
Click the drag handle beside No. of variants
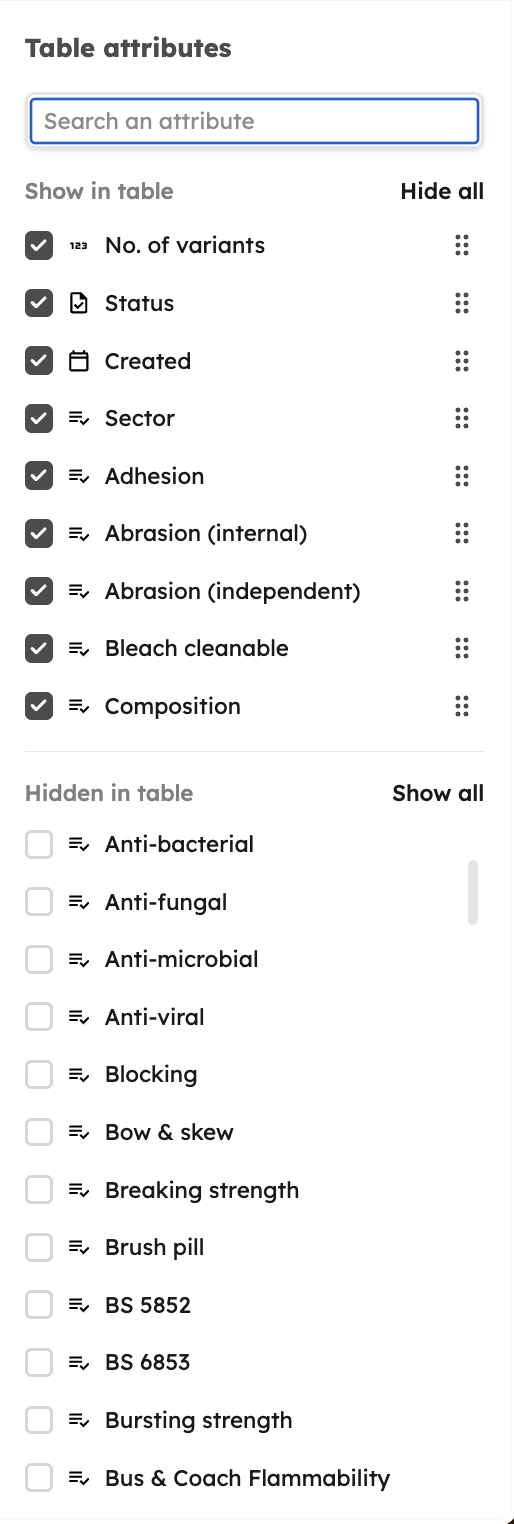tap(461, 246)
